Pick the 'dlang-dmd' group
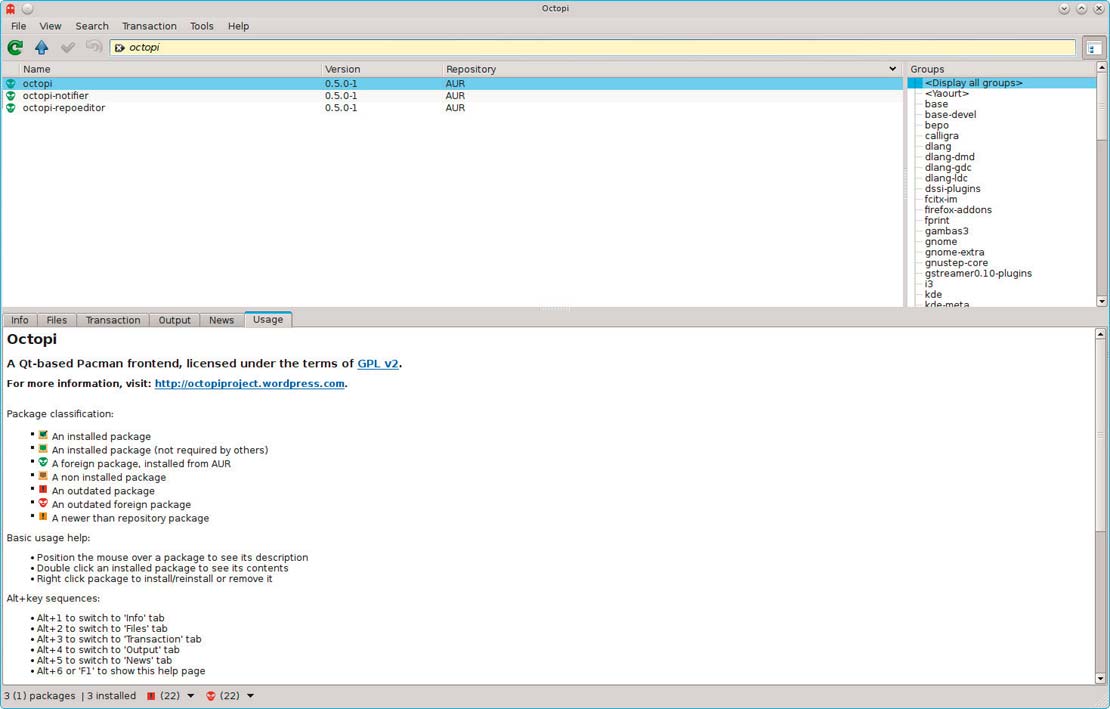This screenshot has height=709, width=1110. (949, 157)
